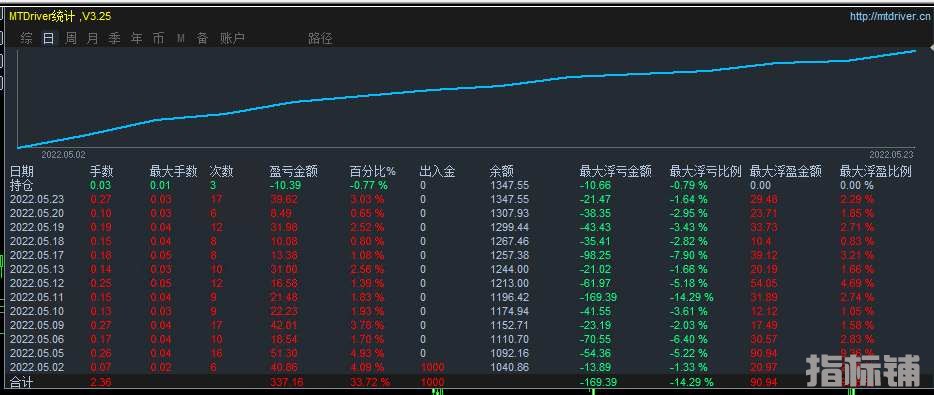Viewport: 934px width, 395px height.
Task: Switch to the 账户 account tab
Action: tap(232, 39)
